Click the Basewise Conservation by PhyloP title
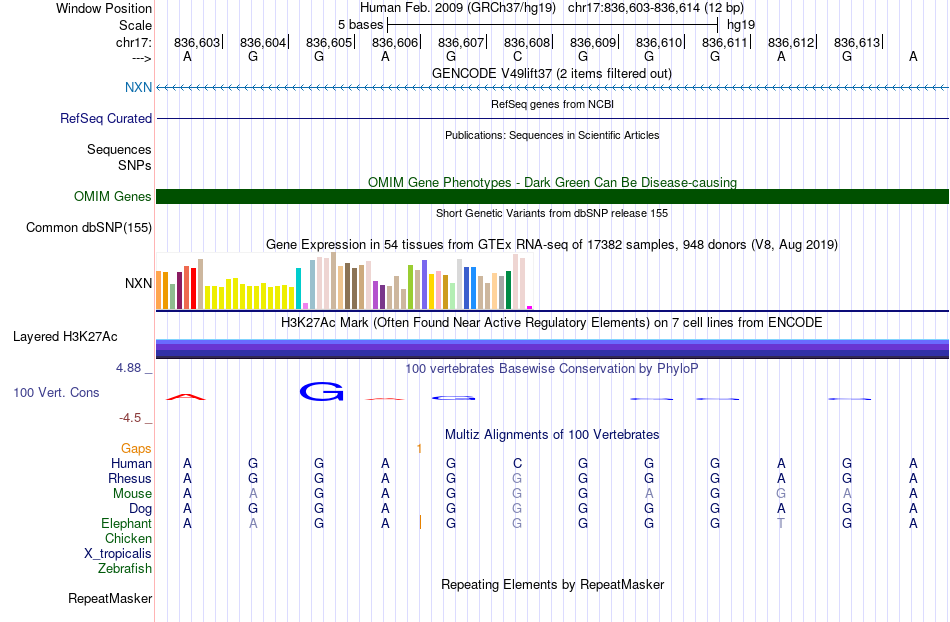 click(x=552, y=368)
